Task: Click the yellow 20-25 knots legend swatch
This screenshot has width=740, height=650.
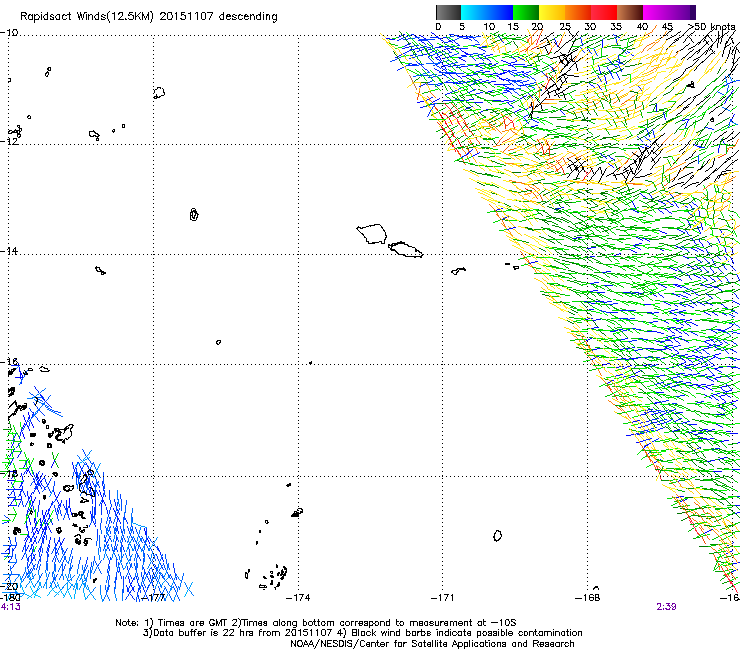Action: click(x=552, y=12)
